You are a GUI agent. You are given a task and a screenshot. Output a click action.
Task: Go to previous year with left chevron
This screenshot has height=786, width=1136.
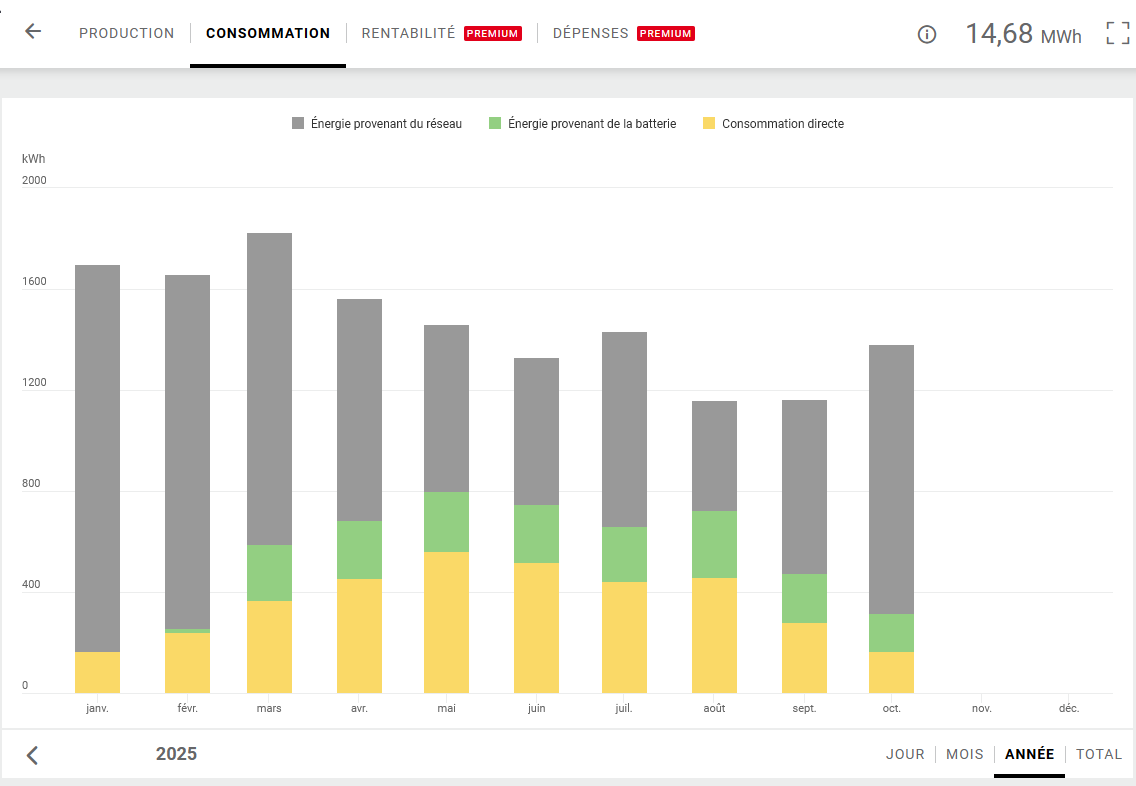coord(32,755)
